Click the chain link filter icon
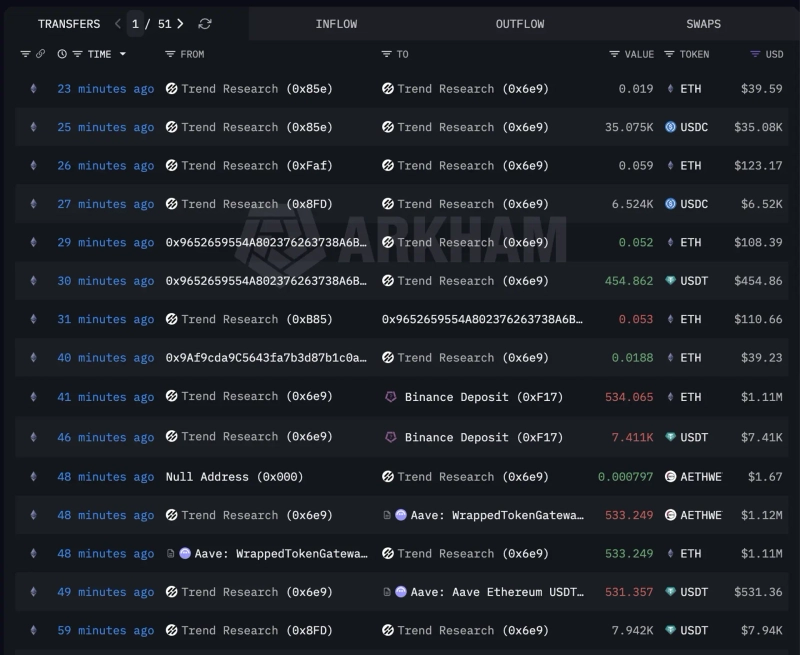This screenshot has width=800, height=655. [40, 54]
